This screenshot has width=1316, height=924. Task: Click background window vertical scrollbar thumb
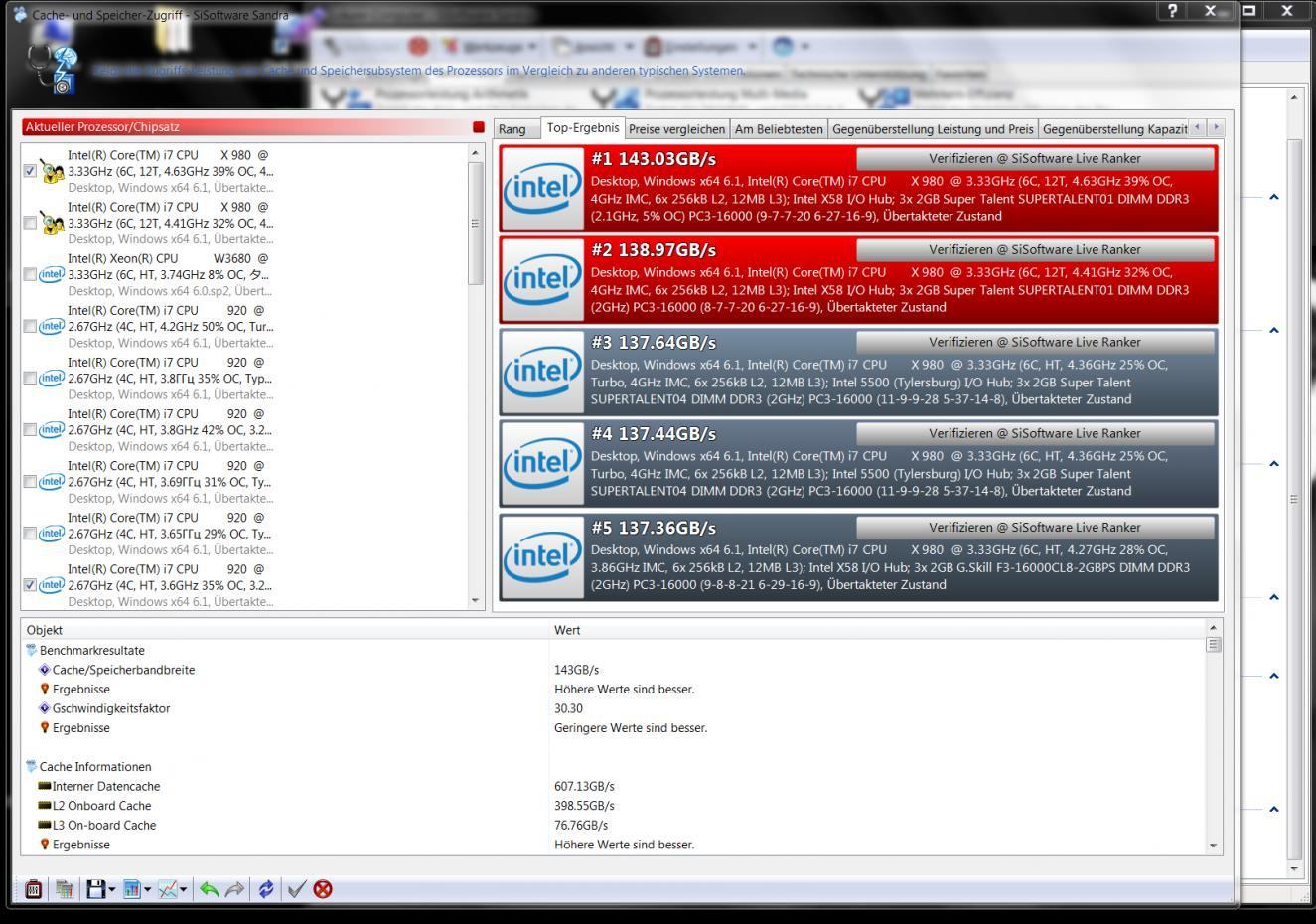pos(1293,499)
